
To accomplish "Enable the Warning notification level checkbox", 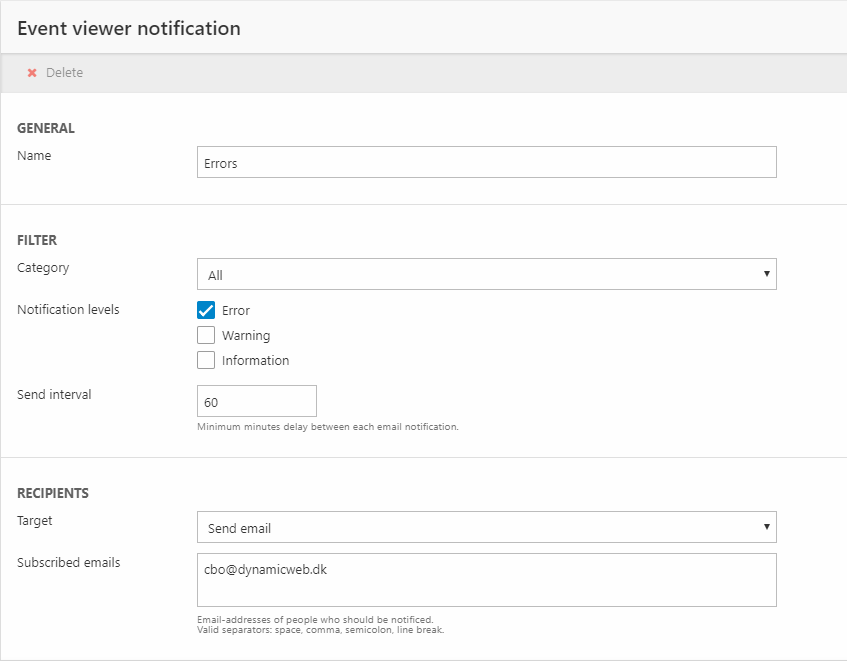I will [206, 335].
